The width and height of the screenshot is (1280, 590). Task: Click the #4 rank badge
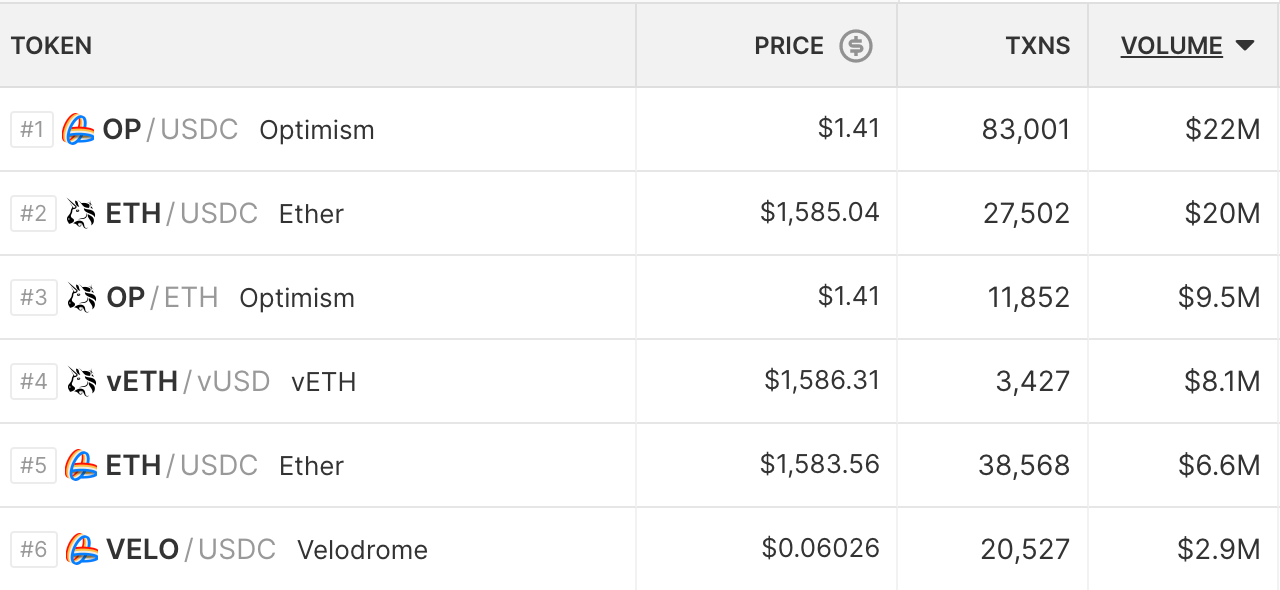33,382
